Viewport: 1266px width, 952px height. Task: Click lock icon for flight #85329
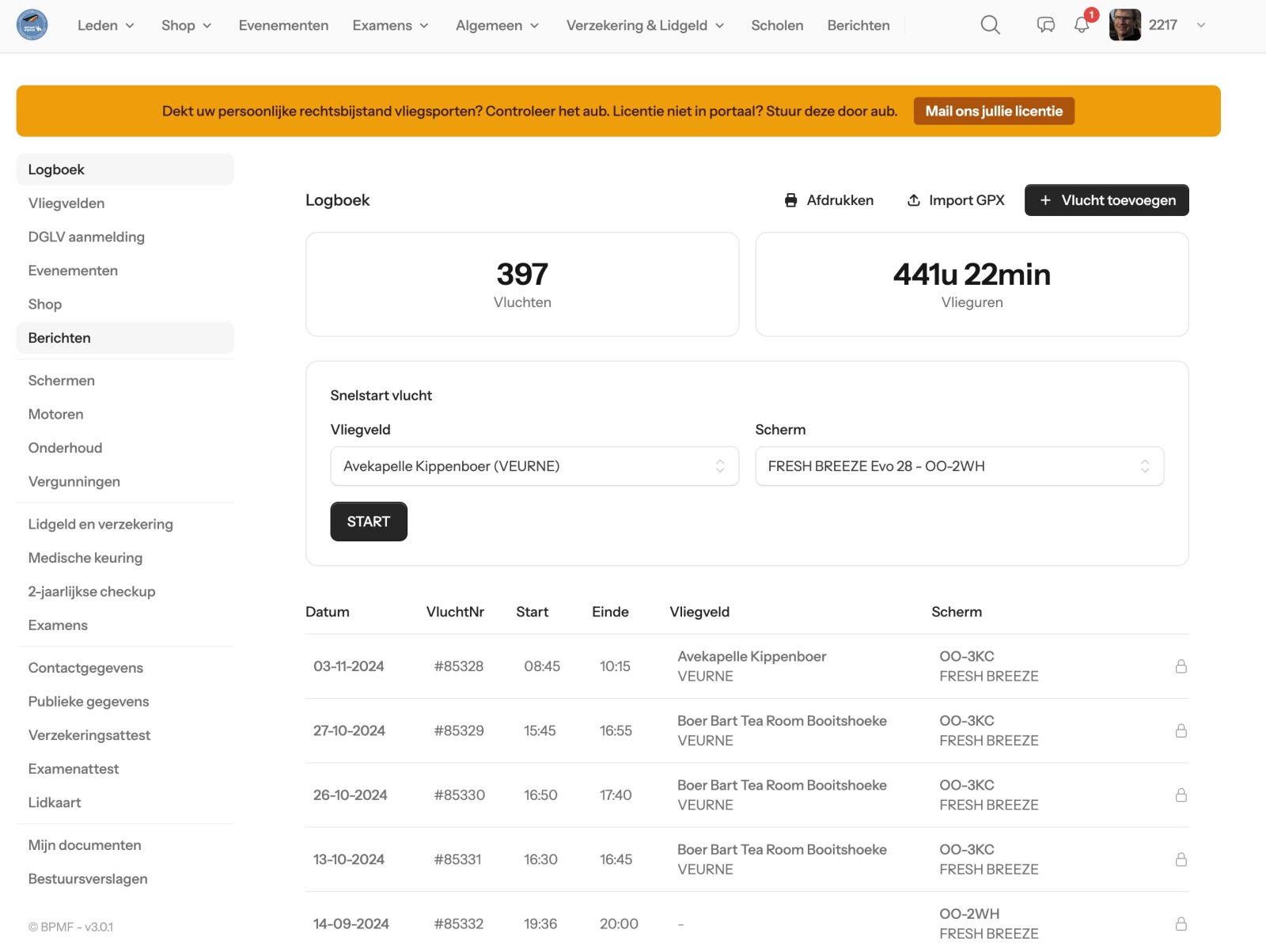[x=1181, y=730]
